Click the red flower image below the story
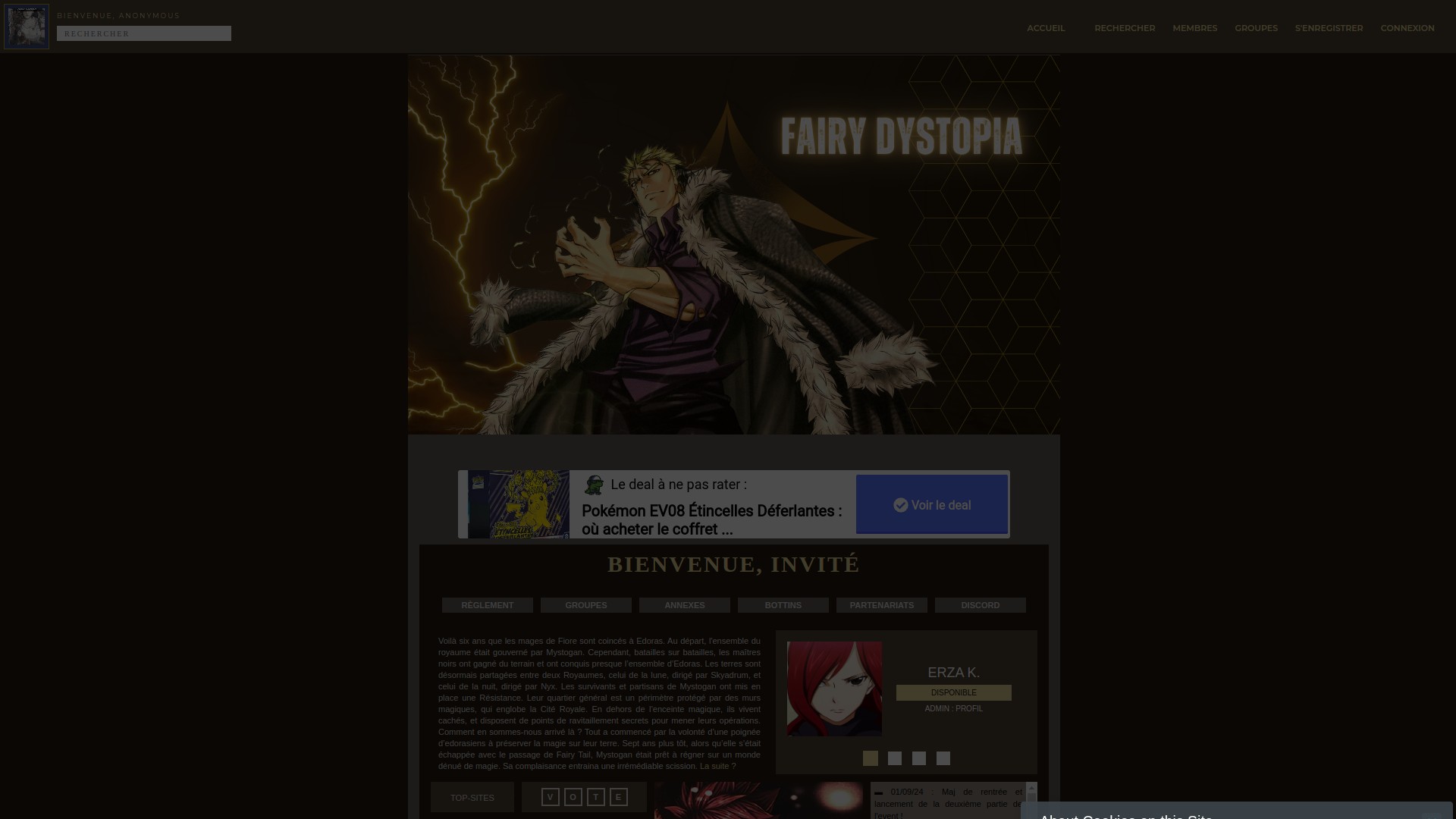1456x819 pixels. (x=758, y=801)
